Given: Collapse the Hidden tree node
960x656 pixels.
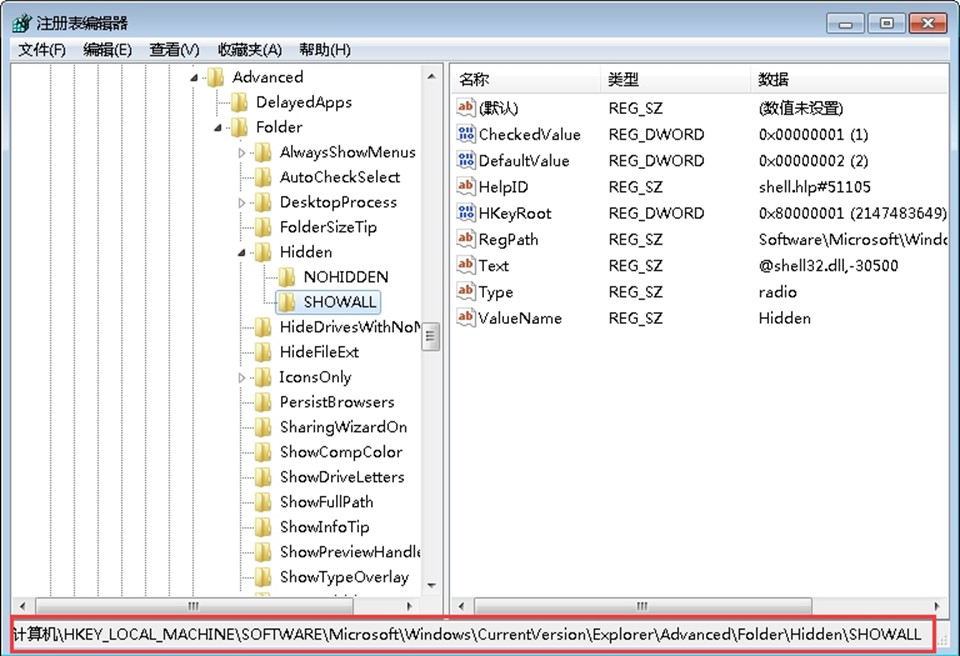Looking at the screenshot, I should click(x=242, y=253).
